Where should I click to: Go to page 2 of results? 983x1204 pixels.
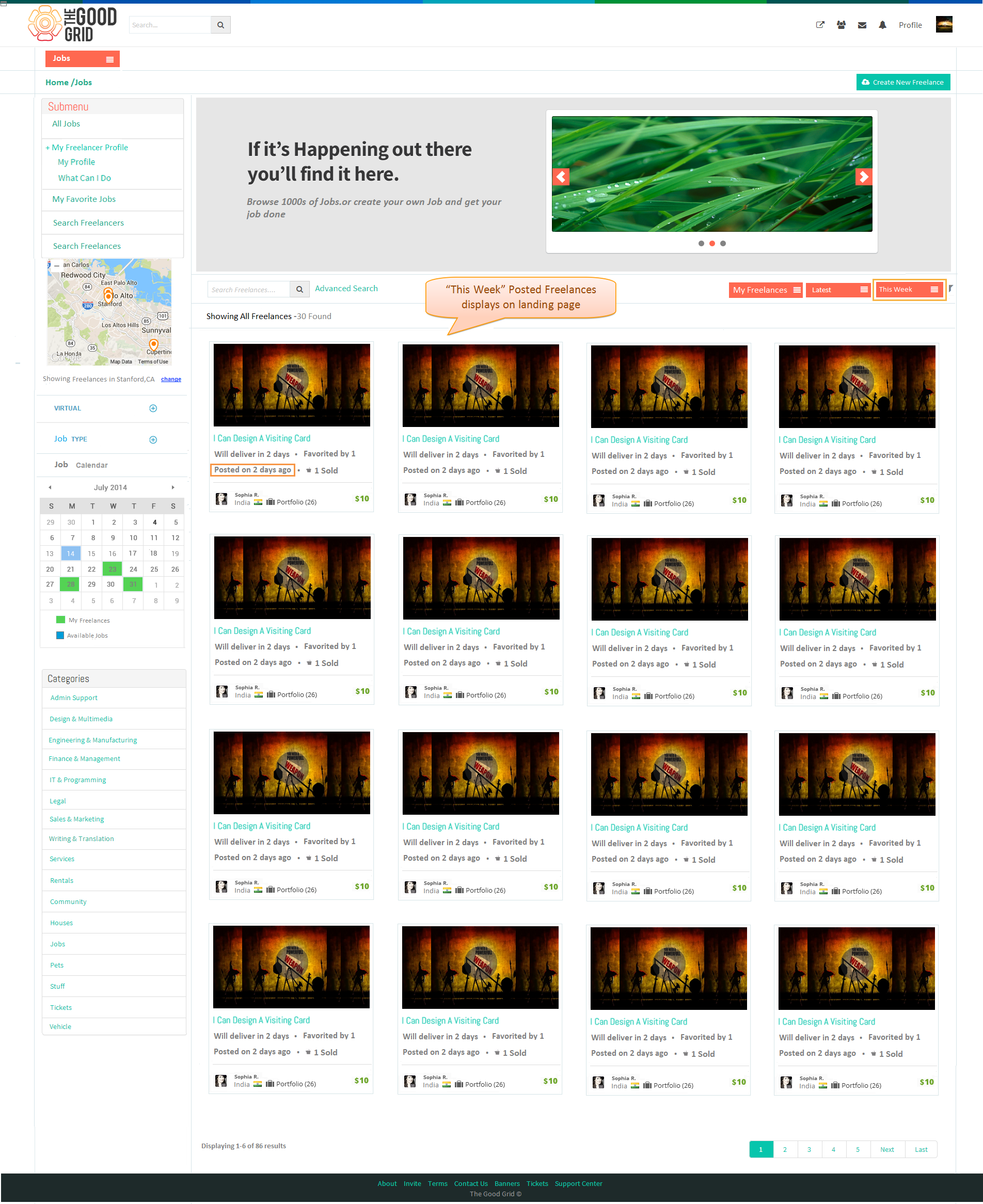[785, 1150]
